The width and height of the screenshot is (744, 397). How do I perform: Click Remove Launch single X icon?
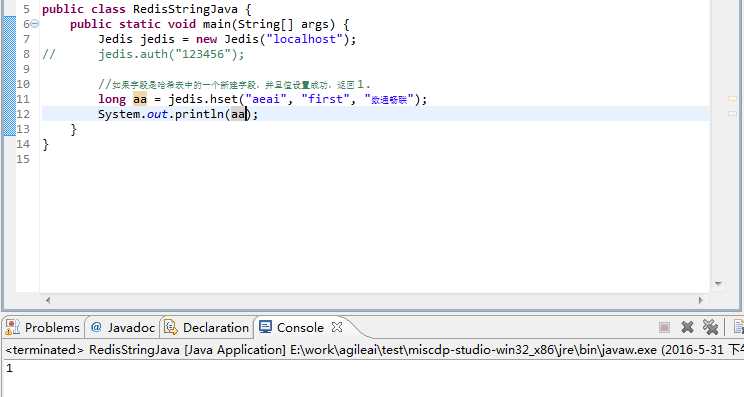(x=687, y=327)
